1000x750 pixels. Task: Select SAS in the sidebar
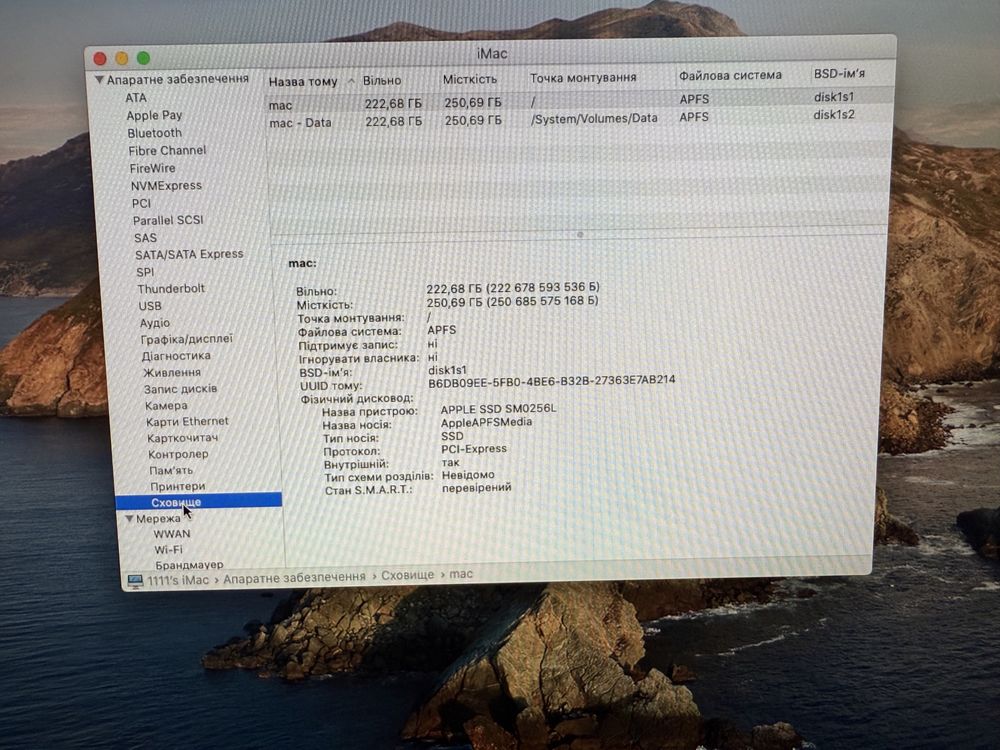pyautogui.click(x=145, y=238)
